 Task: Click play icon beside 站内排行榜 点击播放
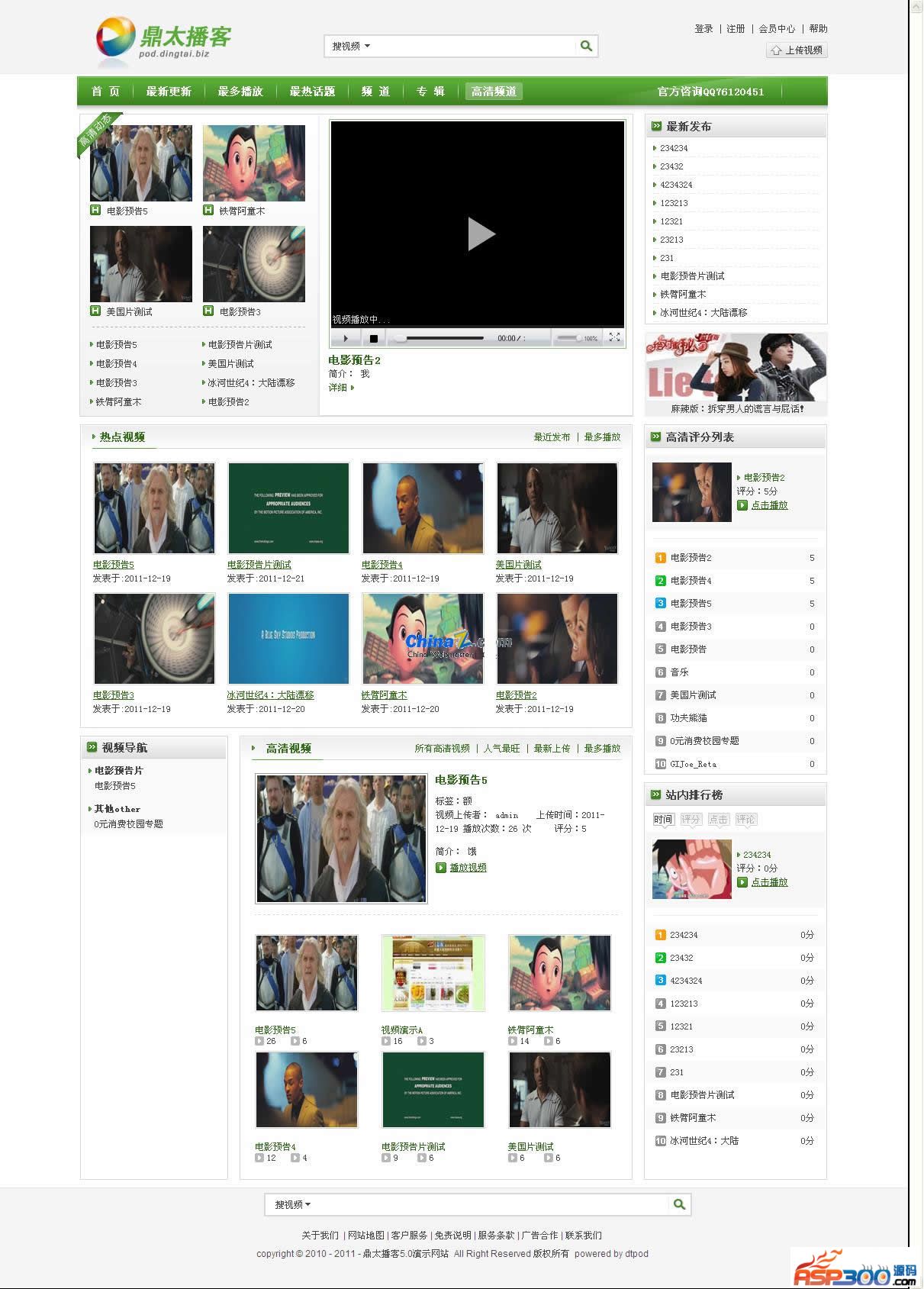[742, 882]
